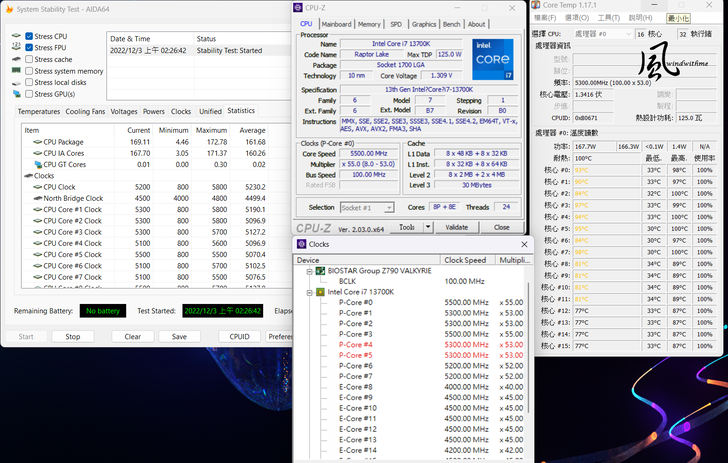Screen dimensions: 728x463
Task: Collapse the BIOSTAR Group Z790 VALKYRIE node
Action: coord(309,271)
